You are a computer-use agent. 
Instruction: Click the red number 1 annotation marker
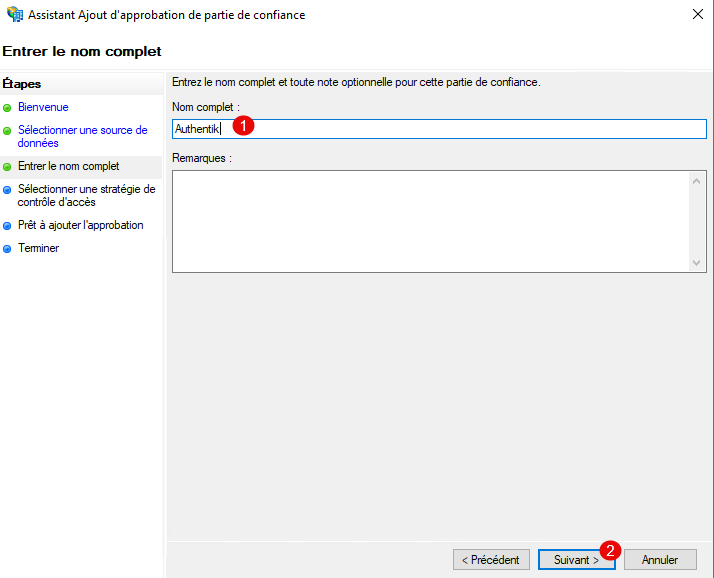pyautogui.click(x=241, y=126)
